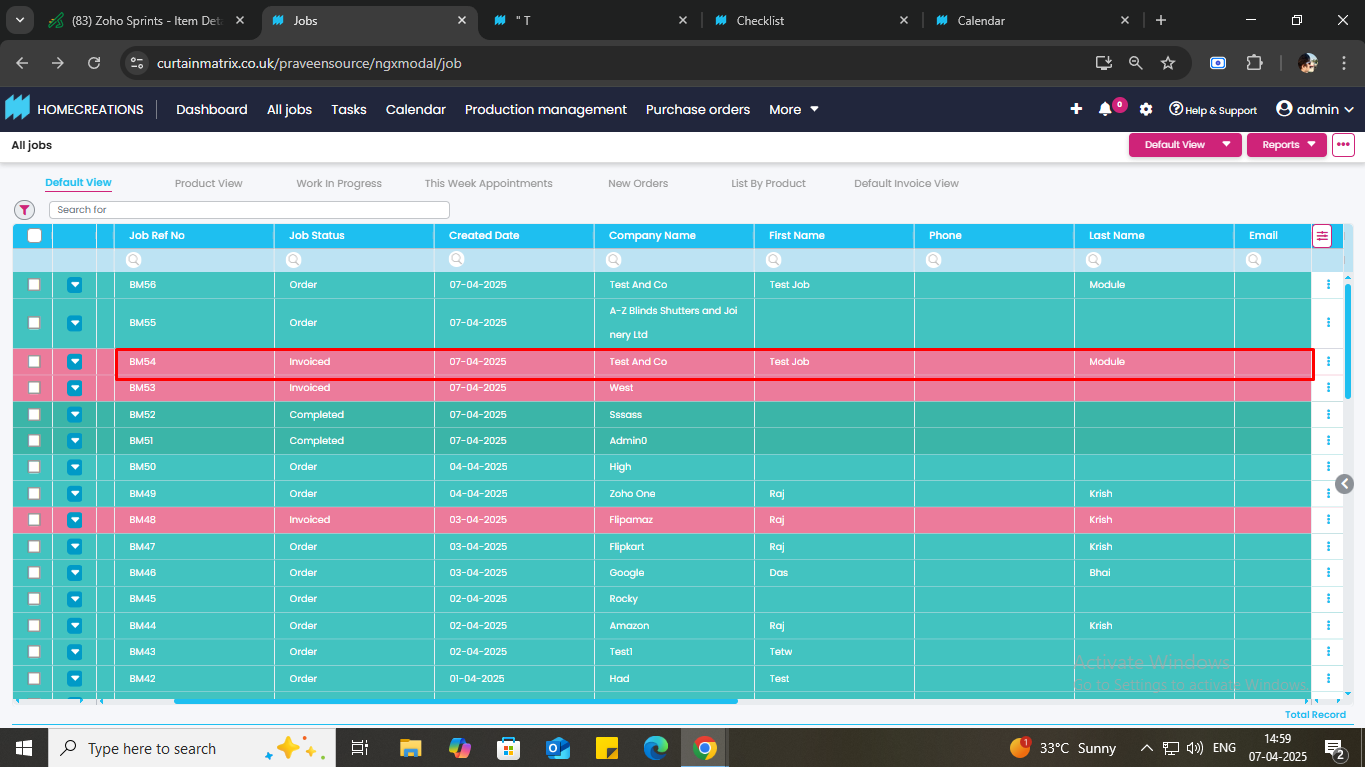
Task: Toggle the select-all checkbox in table header
Action: (34, 236)
